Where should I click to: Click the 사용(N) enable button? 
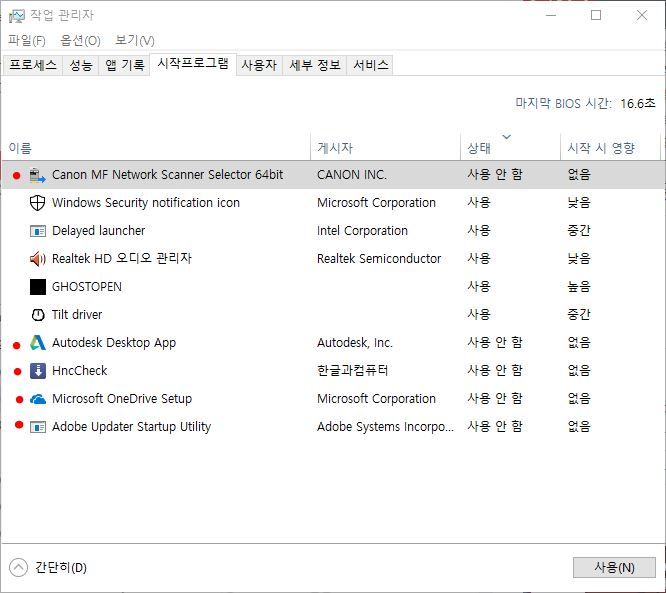(x=614, y=568)
